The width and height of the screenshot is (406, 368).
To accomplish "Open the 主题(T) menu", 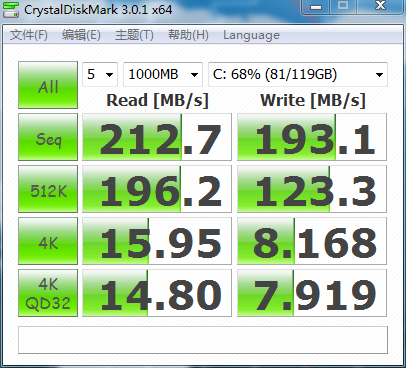I will point(134,35).
